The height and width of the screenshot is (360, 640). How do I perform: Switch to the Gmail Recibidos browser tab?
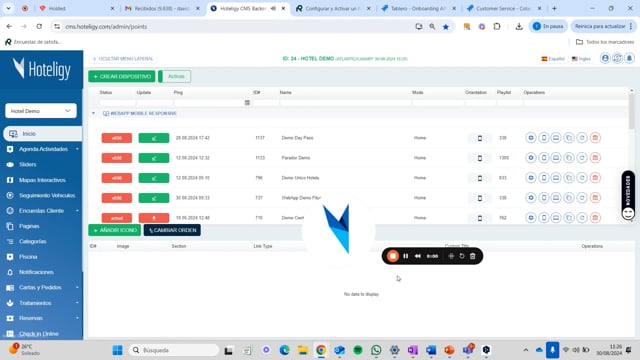click(162, 8)
